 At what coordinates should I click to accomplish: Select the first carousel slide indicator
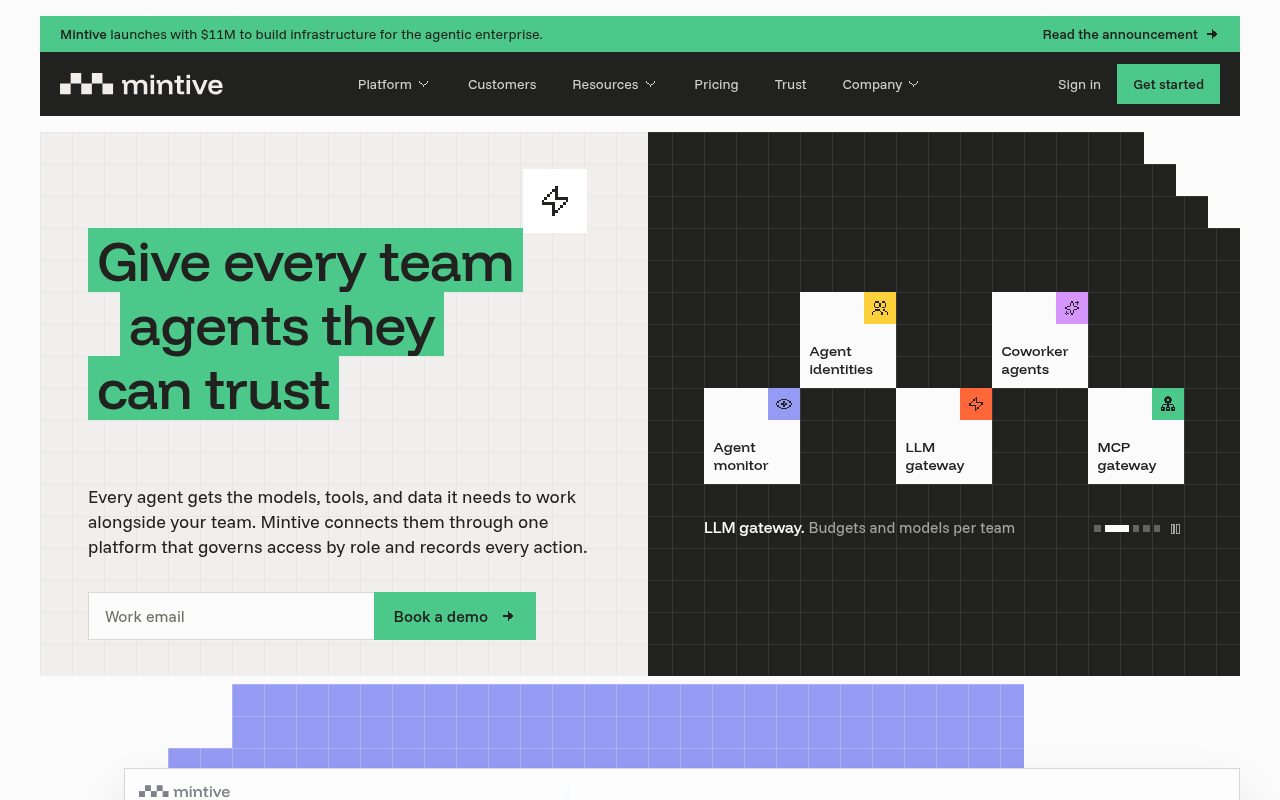point(1097,528)
